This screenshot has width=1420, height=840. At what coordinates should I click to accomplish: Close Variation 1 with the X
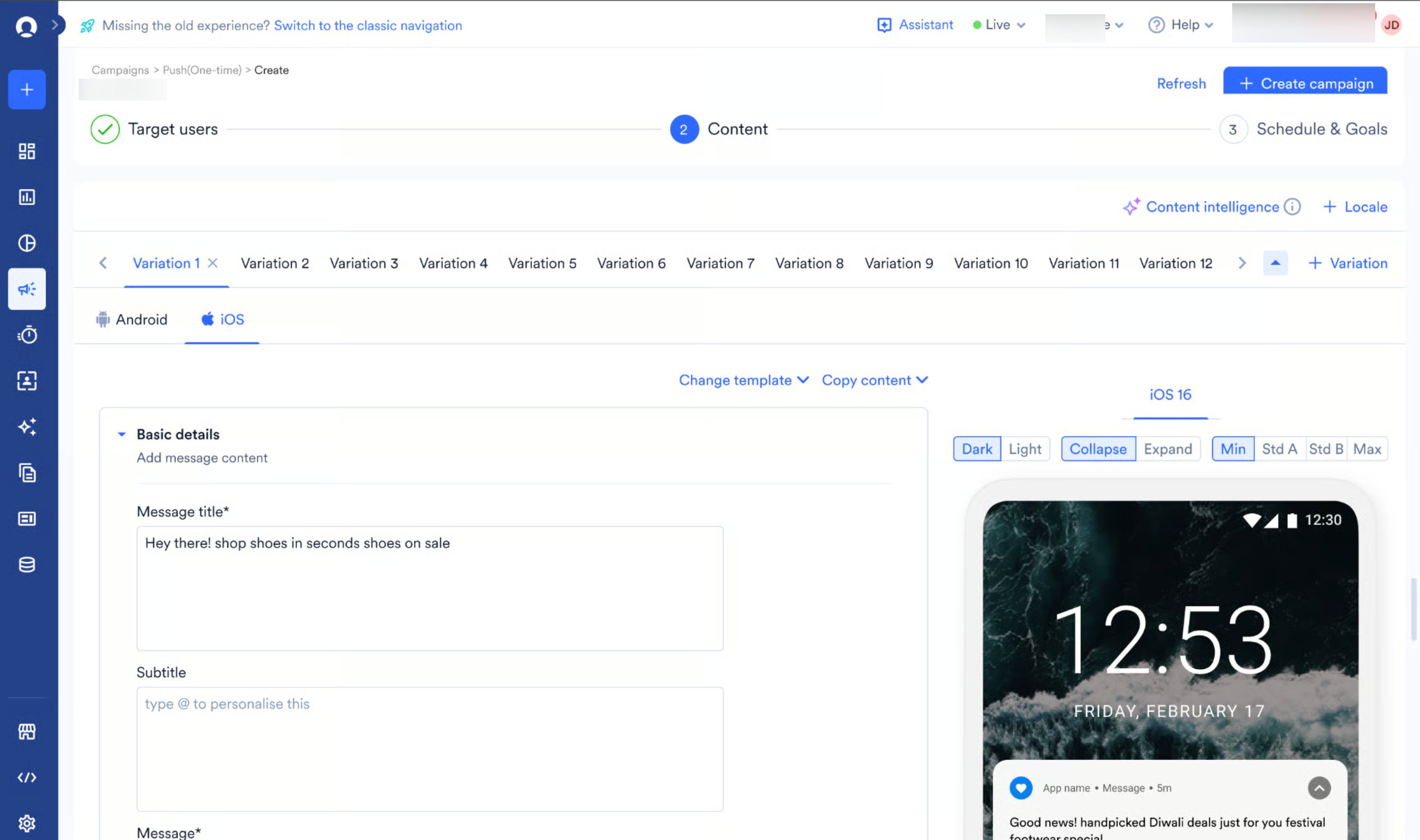click(x=213, y=263)
